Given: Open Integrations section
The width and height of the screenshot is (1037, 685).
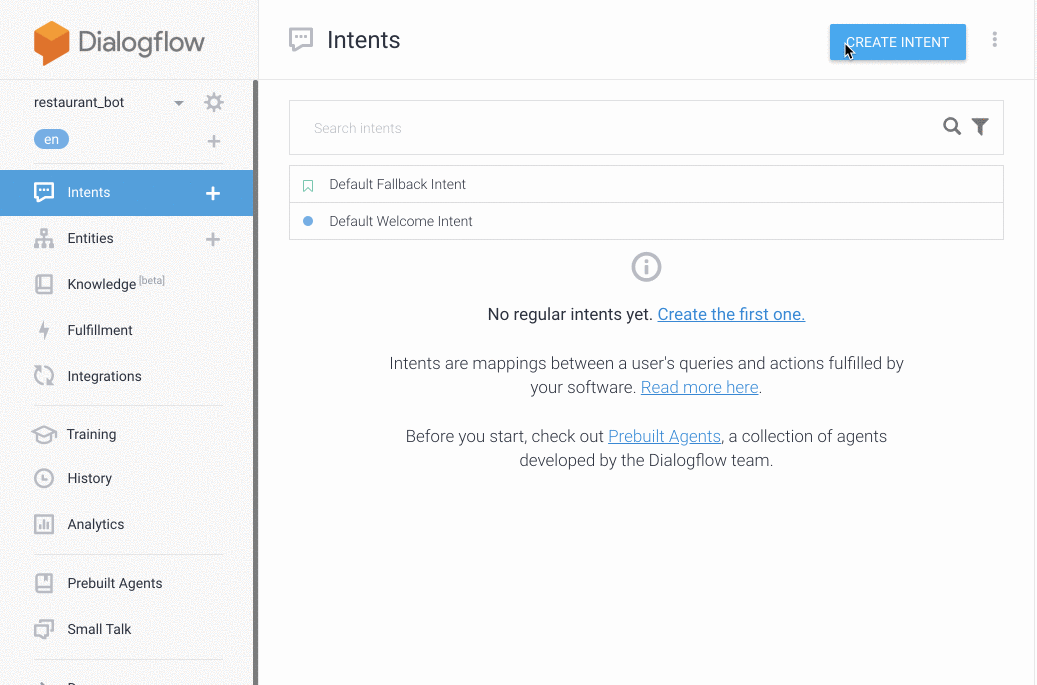Looking at the screenshot, I should pyautogui.click(x=104, y=376).
